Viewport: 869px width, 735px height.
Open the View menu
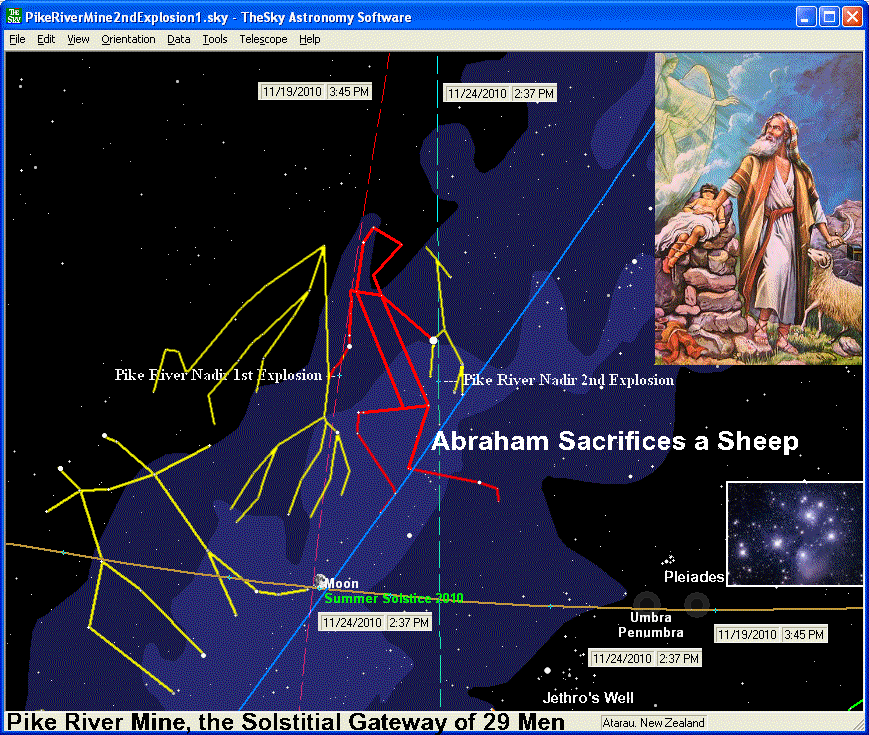pyautogui.click(x=78, y=39)
